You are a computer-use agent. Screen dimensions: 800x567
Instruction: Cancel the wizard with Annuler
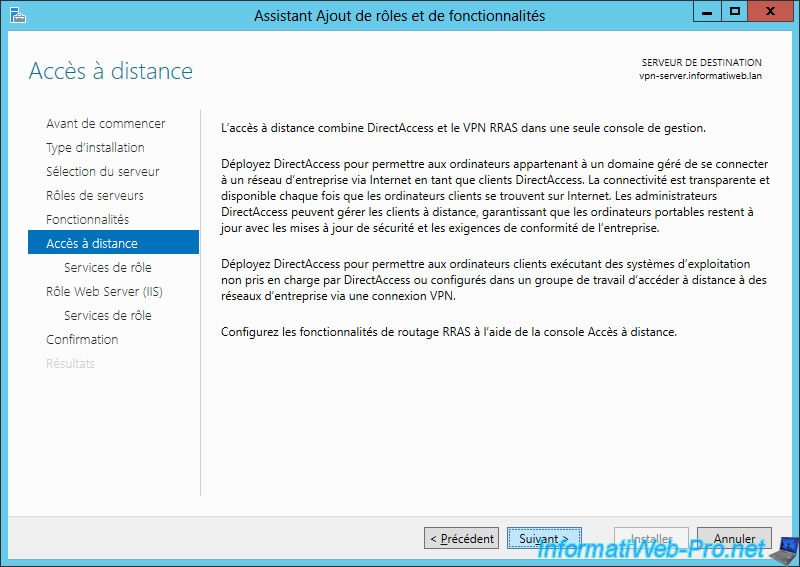[x=734, y=538]
